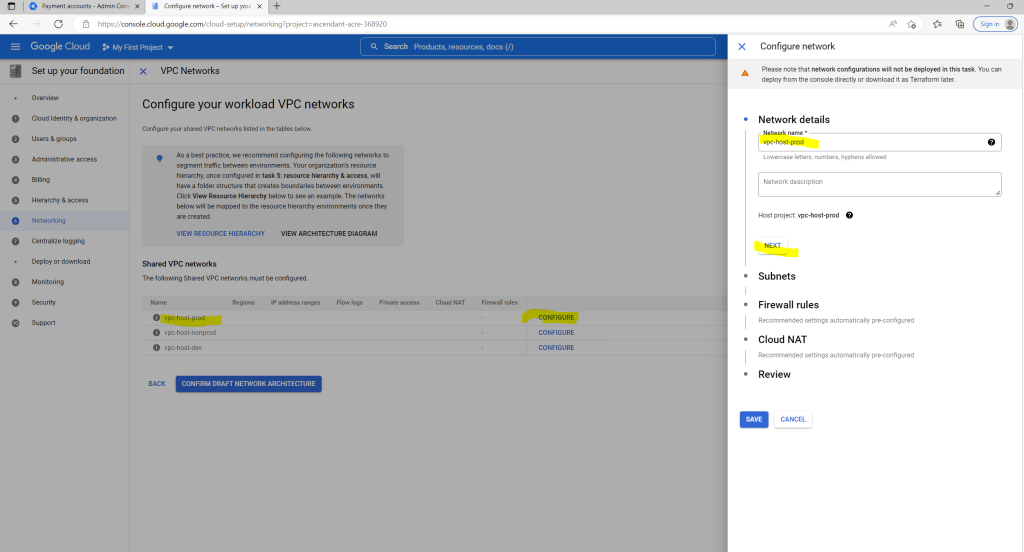Reload the page with the refresh icon
Screen dimensions: 1024x552
(x=58, y=24)
